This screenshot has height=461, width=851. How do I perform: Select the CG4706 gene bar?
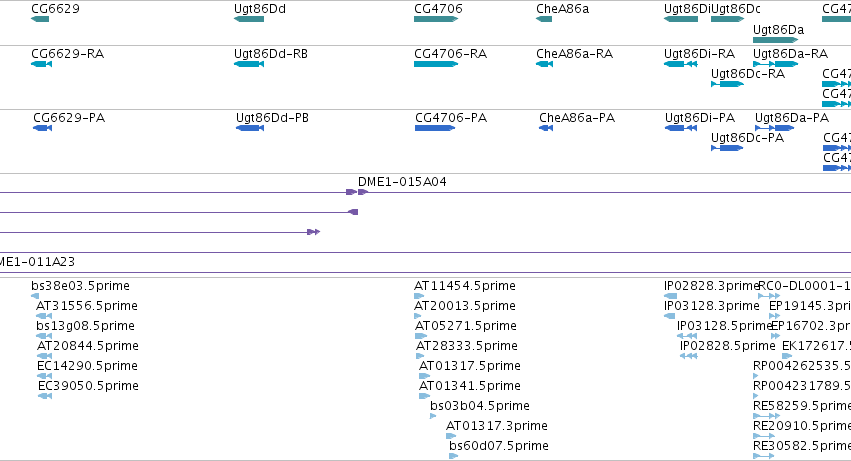click(x=436, y=19)
